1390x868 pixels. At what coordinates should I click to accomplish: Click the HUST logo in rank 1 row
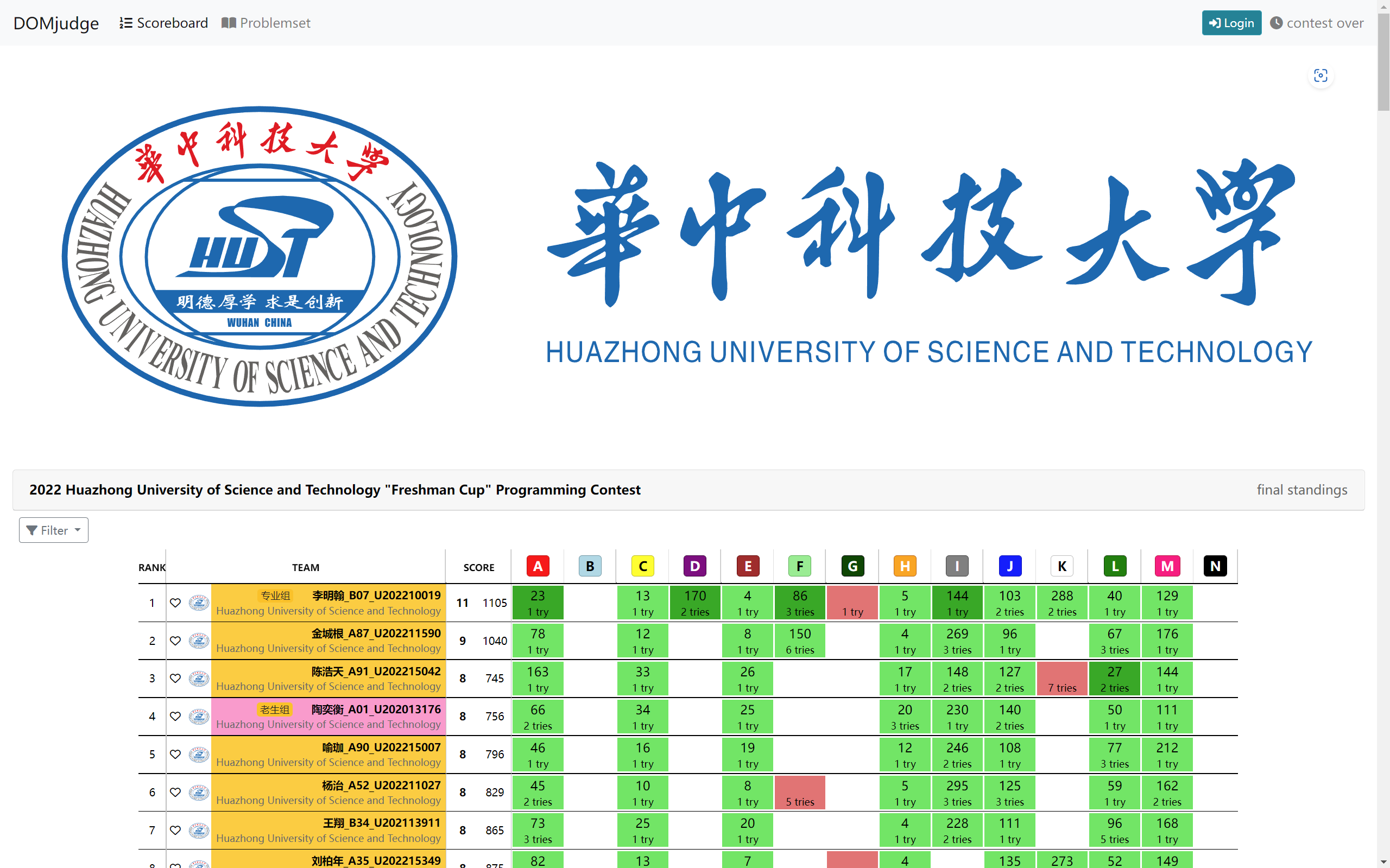pyautogui.click(x=199, y=603)
